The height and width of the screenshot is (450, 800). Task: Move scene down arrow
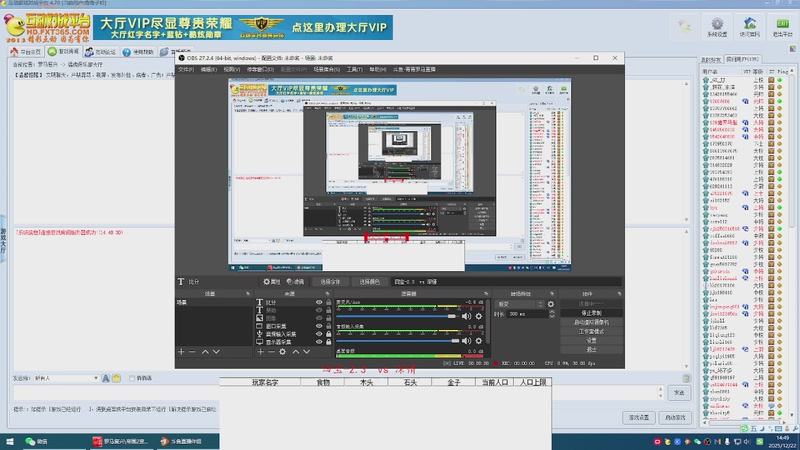216,352
